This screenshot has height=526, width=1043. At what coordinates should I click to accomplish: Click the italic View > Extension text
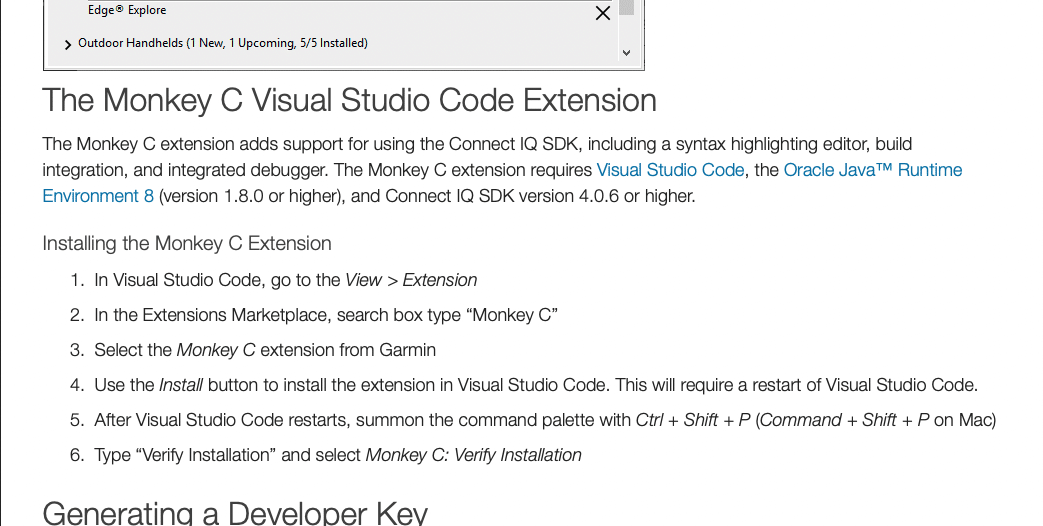[411, 280]
